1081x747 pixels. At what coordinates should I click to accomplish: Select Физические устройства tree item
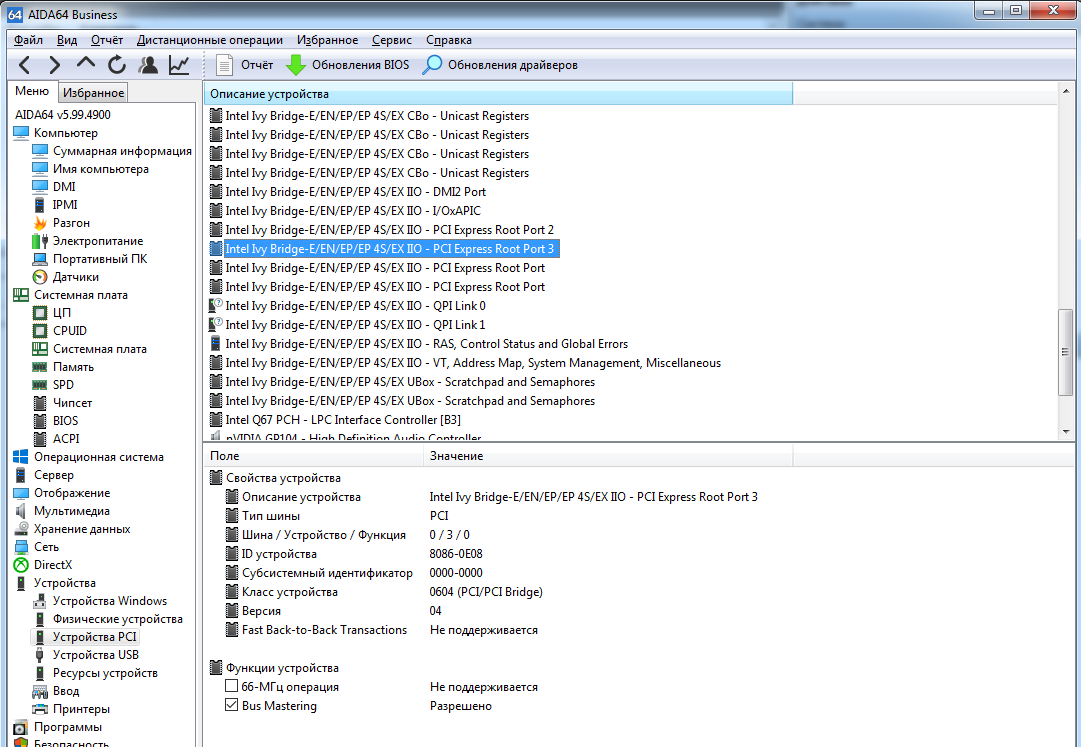118,619
